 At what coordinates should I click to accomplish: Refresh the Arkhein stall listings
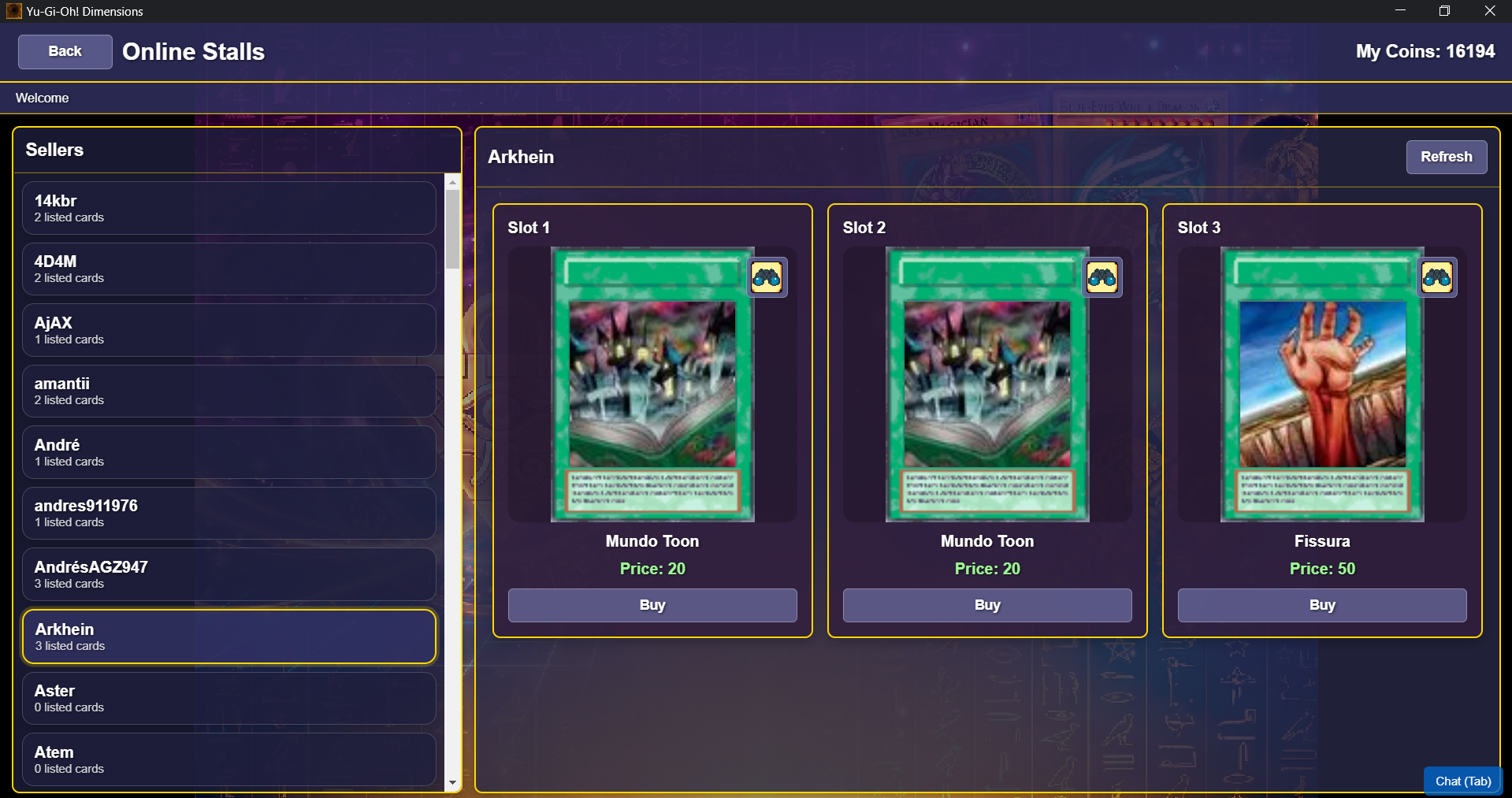pyautogui.click(x=1447, y=157)
